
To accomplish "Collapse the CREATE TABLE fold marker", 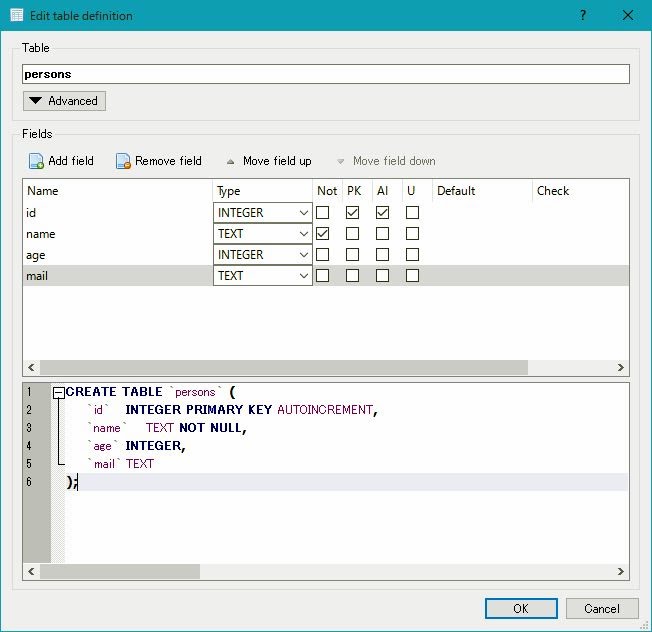I will (59, 393).
